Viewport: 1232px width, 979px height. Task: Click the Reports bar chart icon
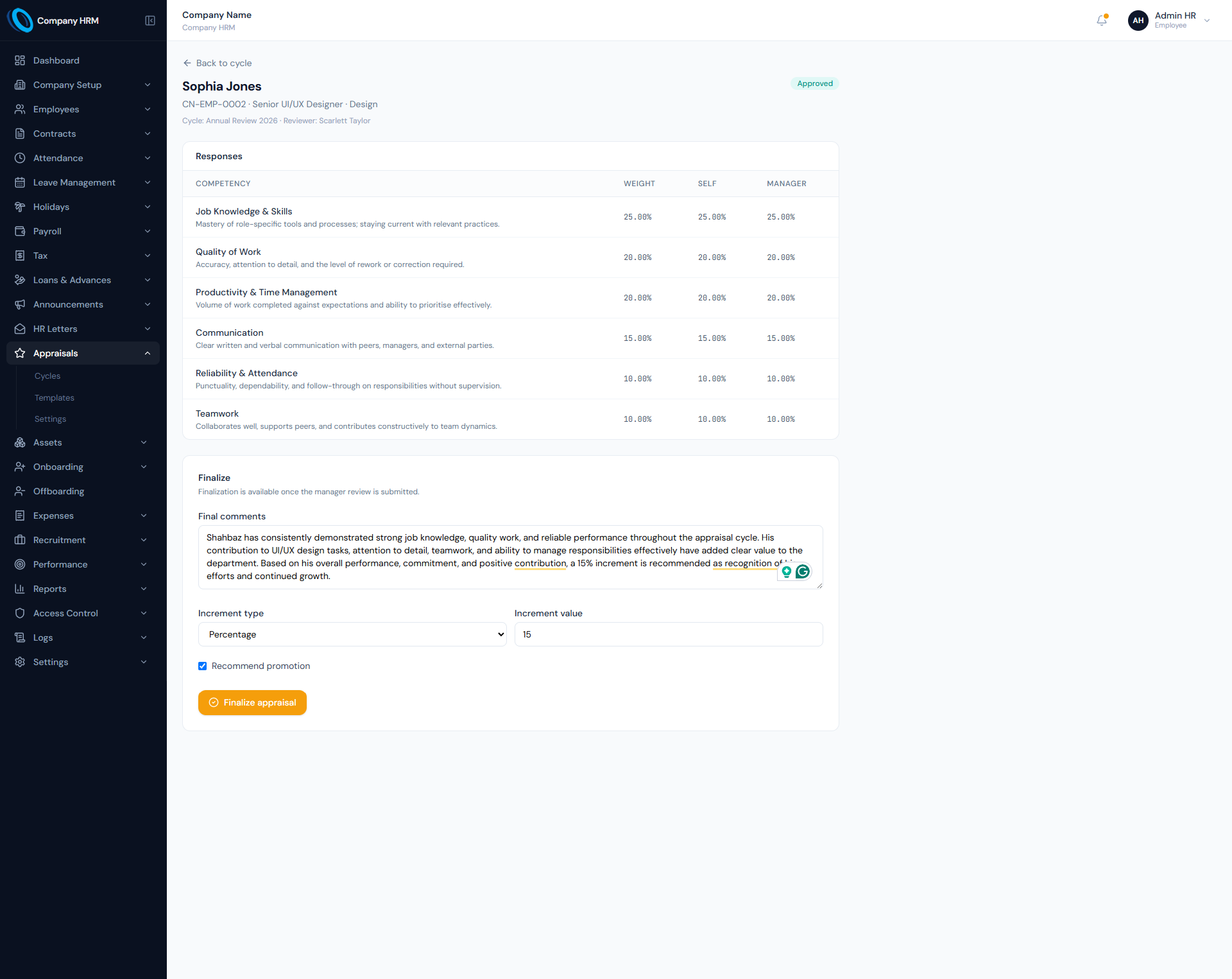coord(20,589)
